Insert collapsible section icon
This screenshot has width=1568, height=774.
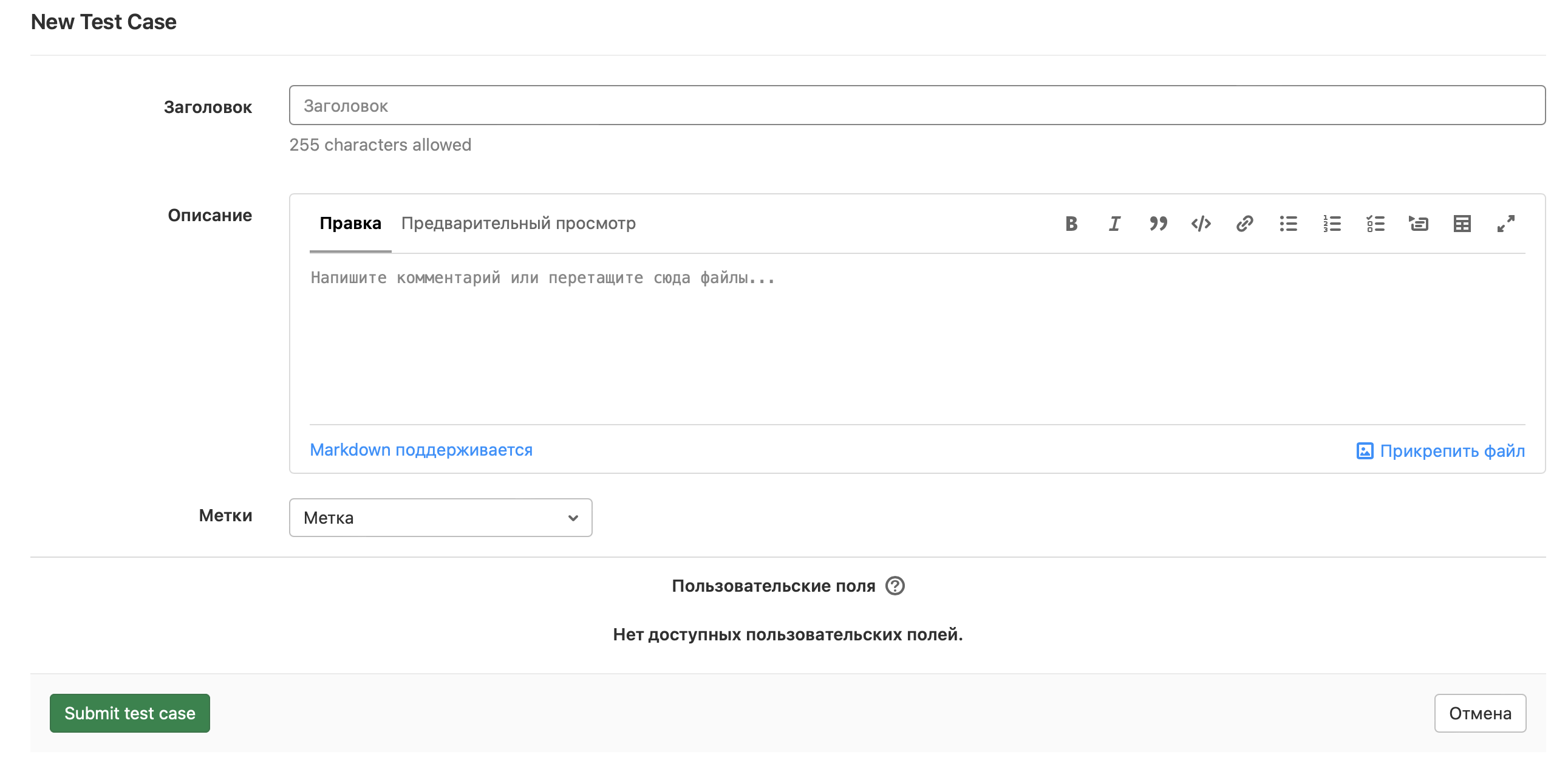(x=1418, y=224)
